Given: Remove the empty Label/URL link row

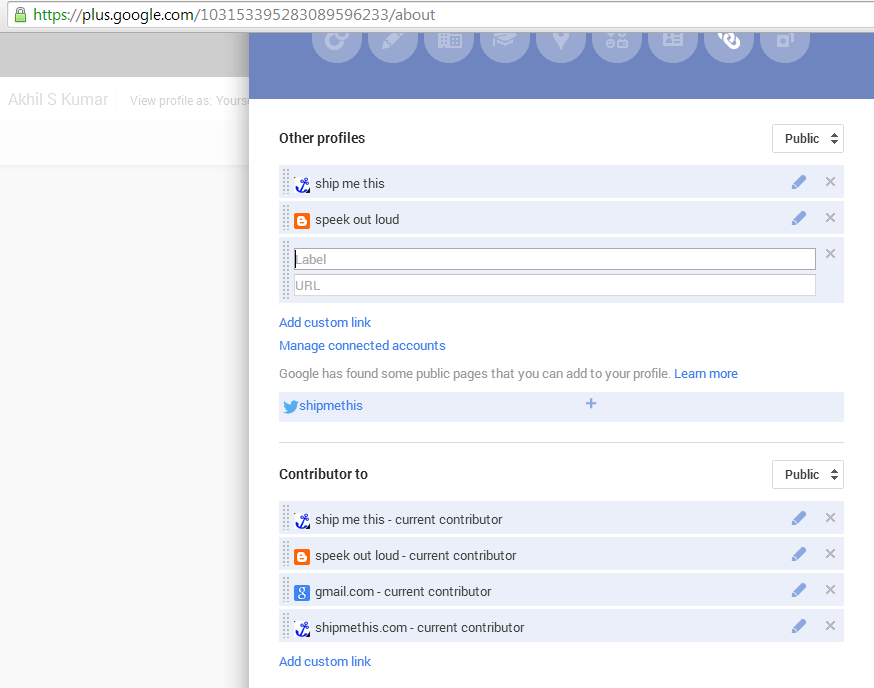Looking at the screenshot, I should (831, 254).
